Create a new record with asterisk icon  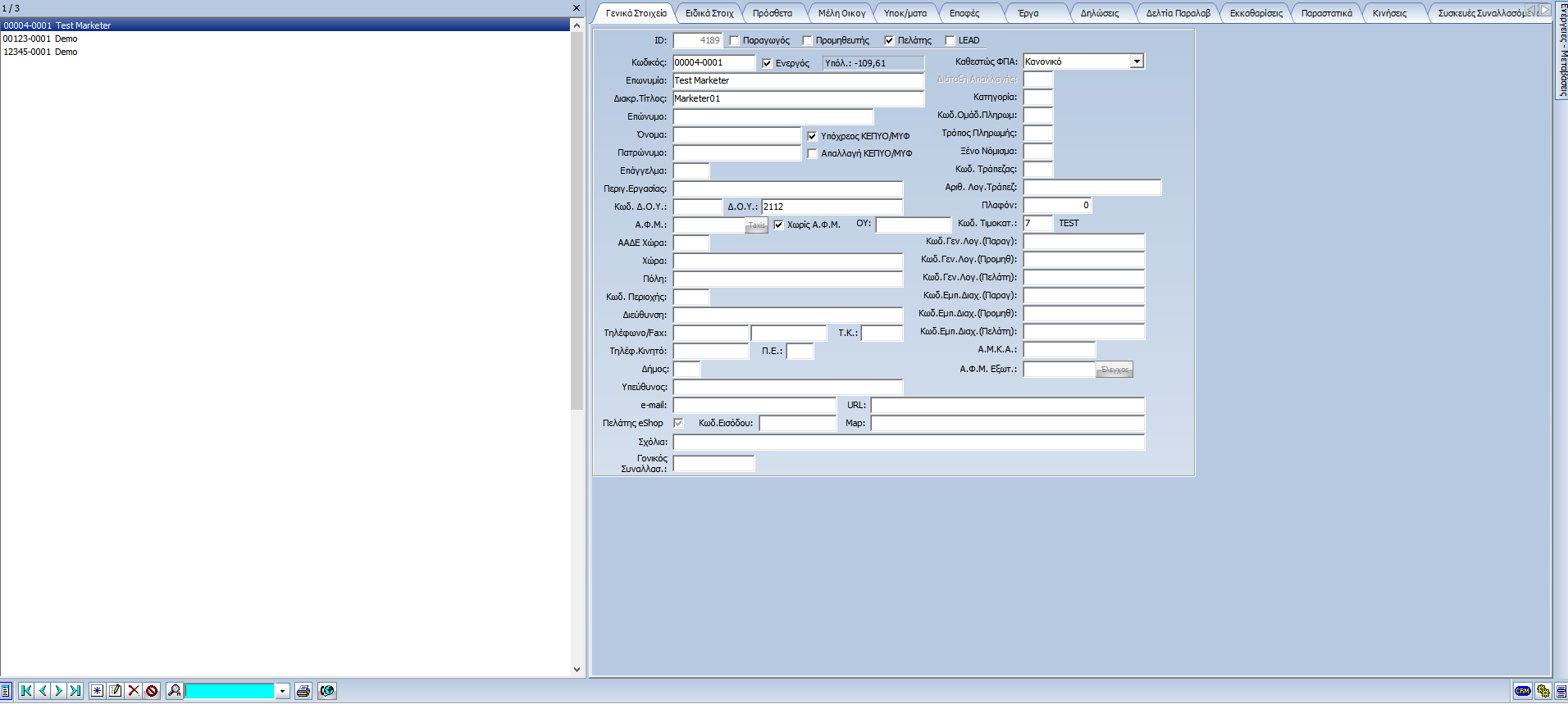coord(97,691)
